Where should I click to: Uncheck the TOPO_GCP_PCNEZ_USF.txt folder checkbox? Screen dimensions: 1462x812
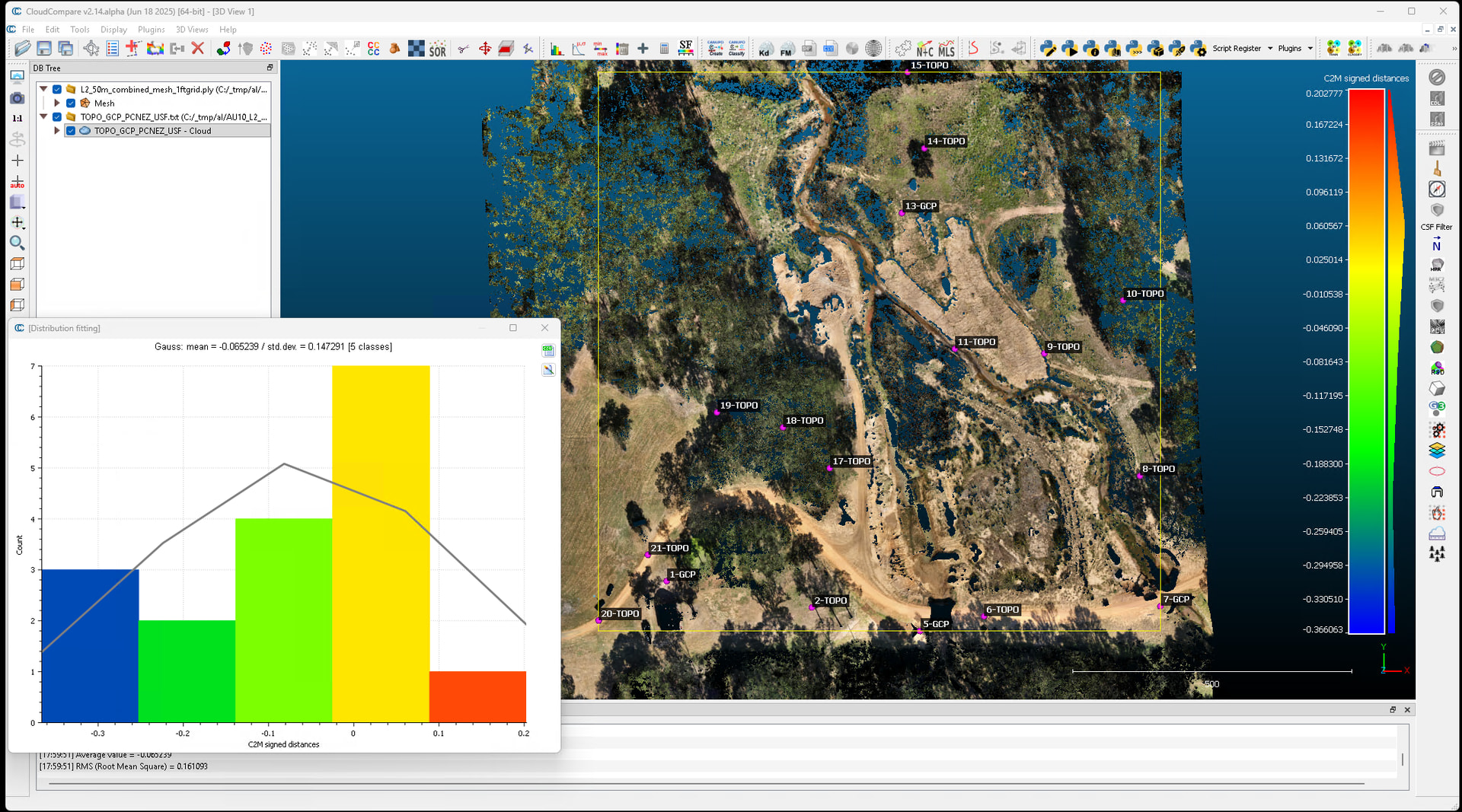pos(57,117)
